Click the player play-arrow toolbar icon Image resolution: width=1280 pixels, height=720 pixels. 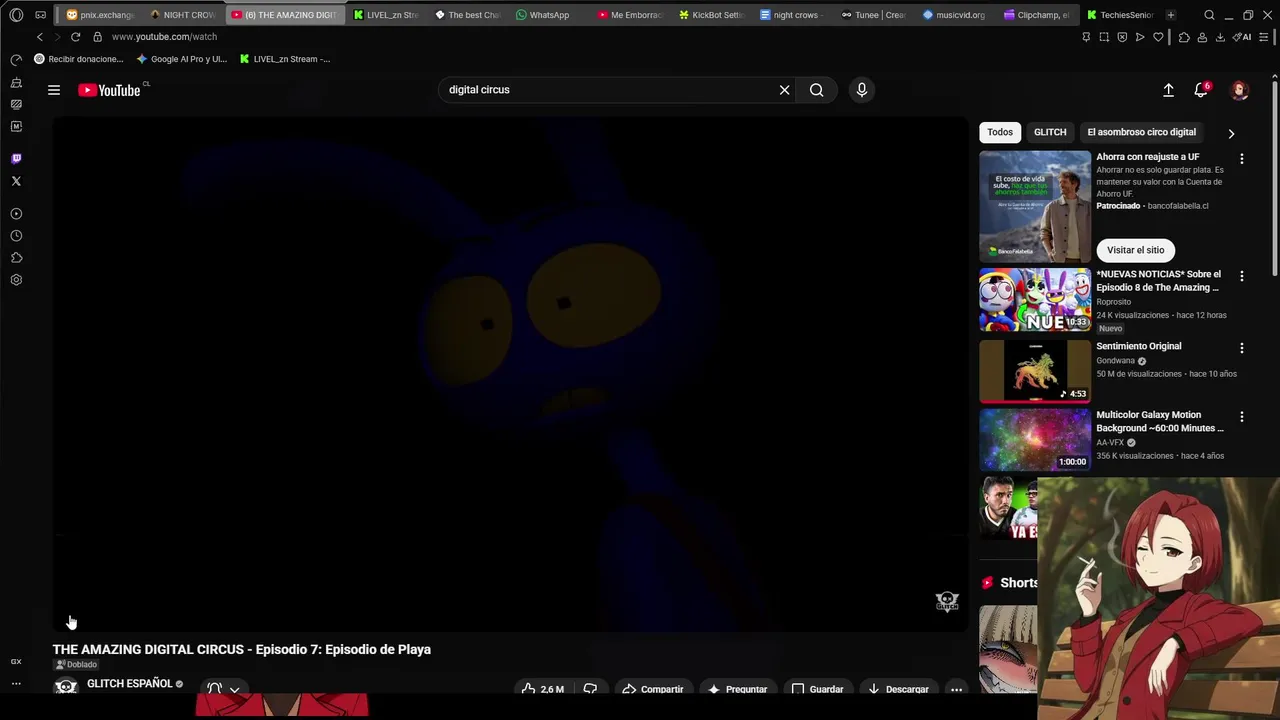pyautogui.click(x=1140, y=37)
